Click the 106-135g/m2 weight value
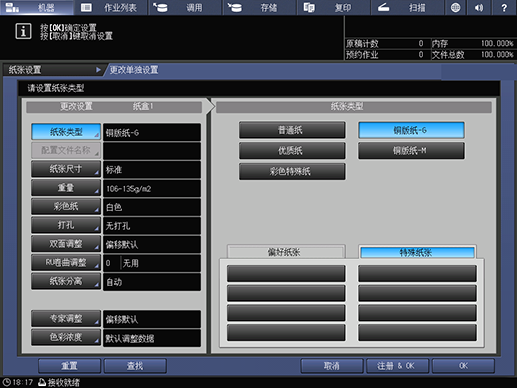This screenshot has width=517, height=388. coord(152,189)
